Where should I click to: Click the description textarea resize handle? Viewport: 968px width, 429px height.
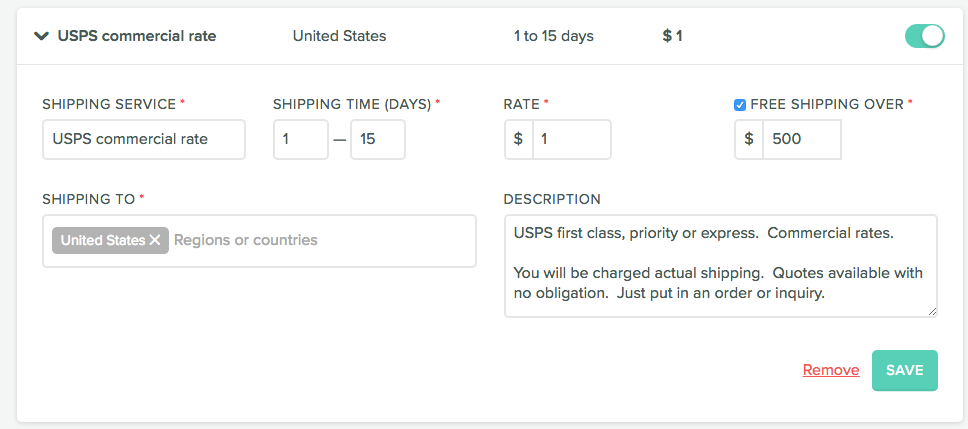[x=932, y=312]
